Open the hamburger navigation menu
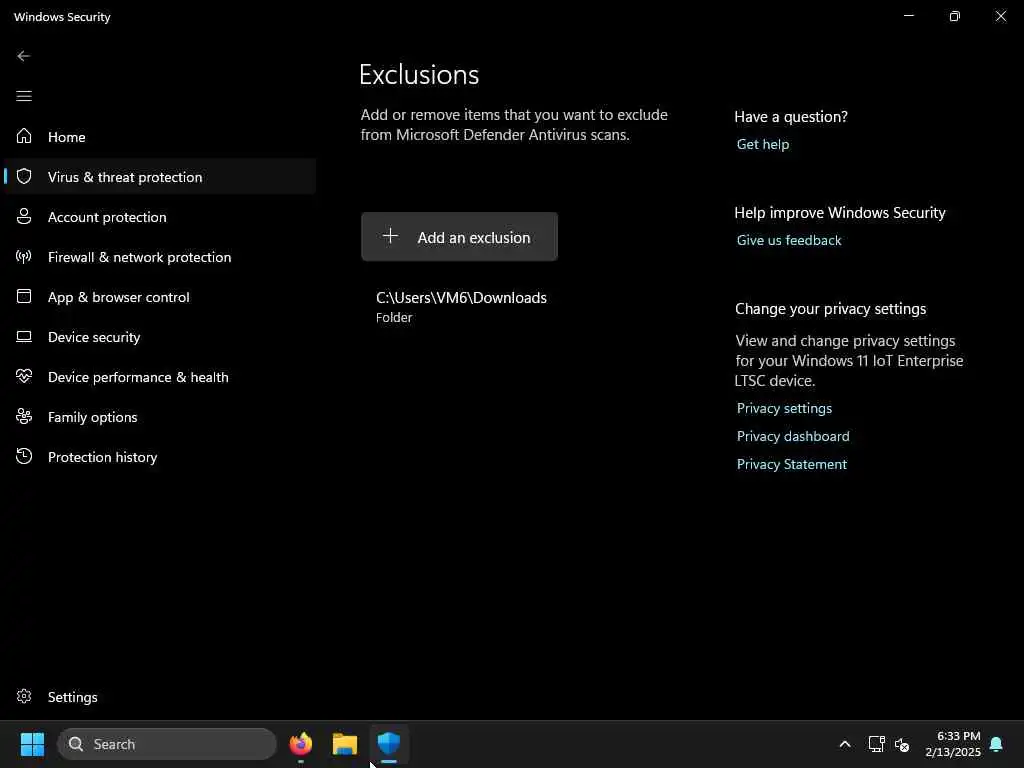This screenshot has width=1024, height=768. coord(24,96)
